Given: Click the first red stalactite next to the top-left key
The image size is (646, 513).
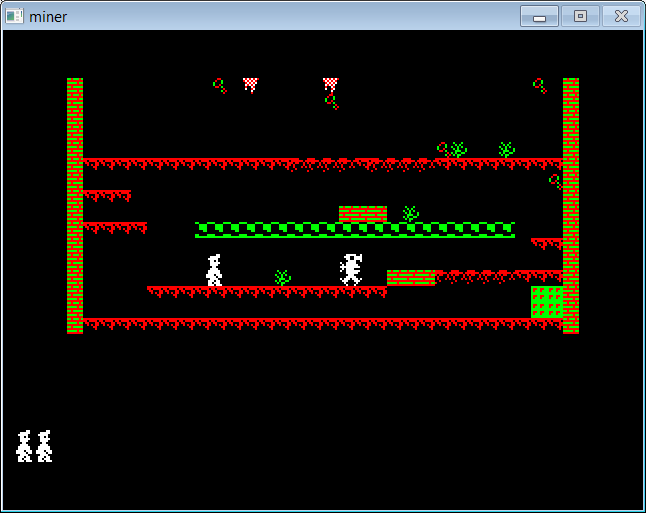Looking at the screenshot, I should (x=250, y=85).
